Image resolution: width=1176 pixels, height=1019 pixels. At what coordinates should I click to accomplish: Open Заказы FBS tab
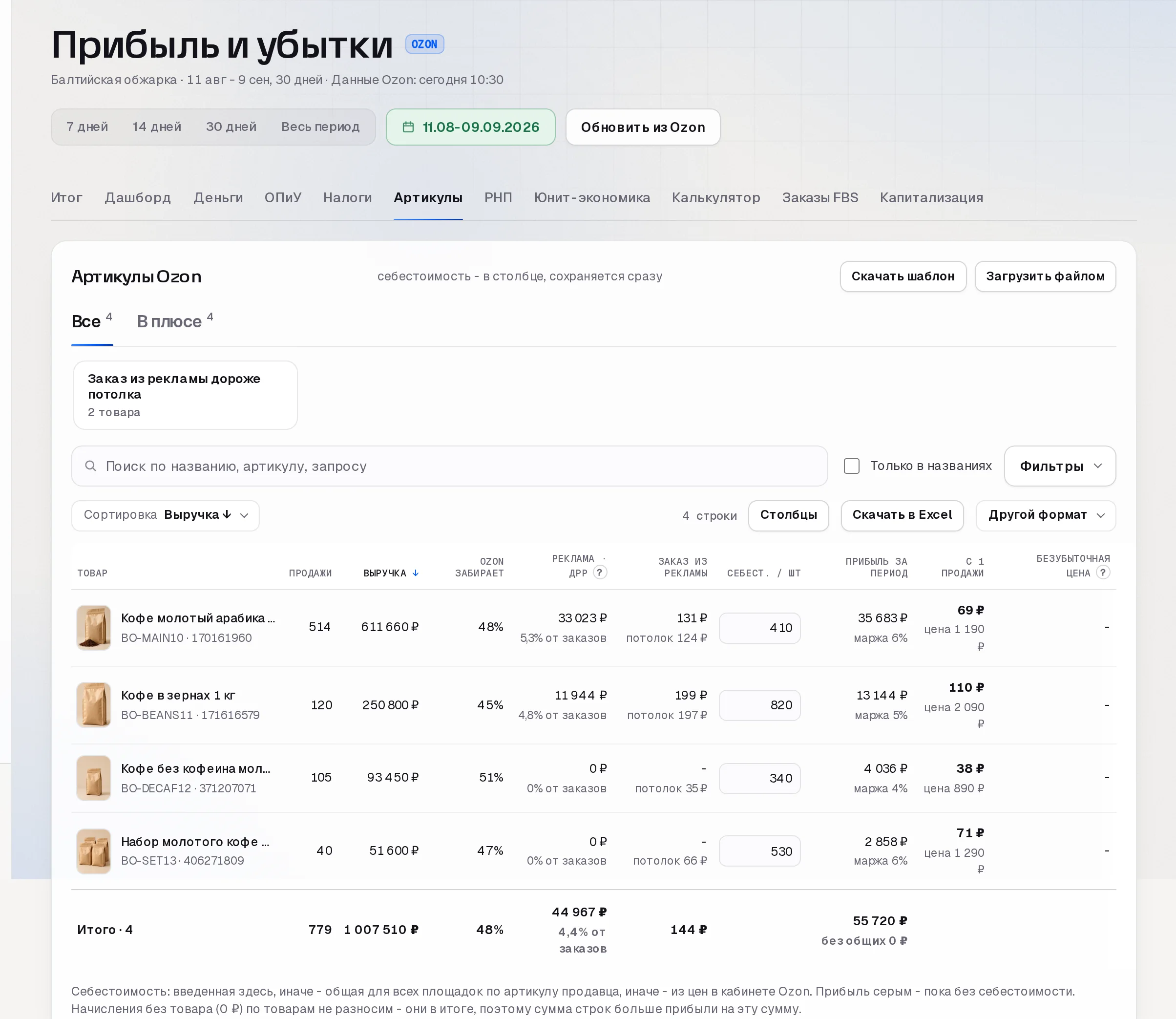tap(819, 197)
